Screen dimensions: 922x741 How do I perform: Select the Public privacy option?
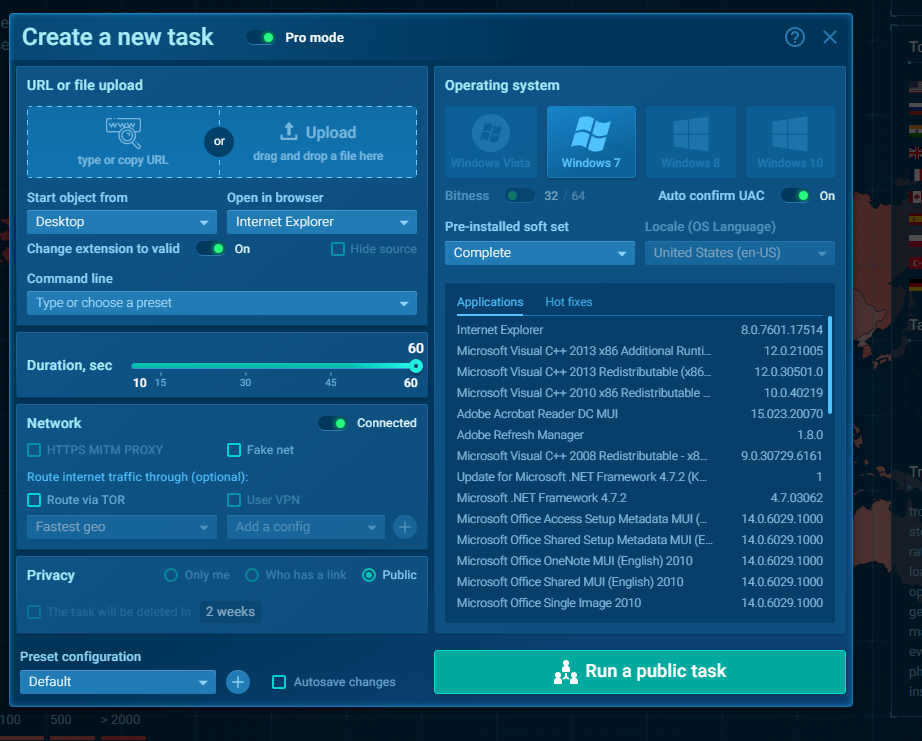(x=369, y=575)
